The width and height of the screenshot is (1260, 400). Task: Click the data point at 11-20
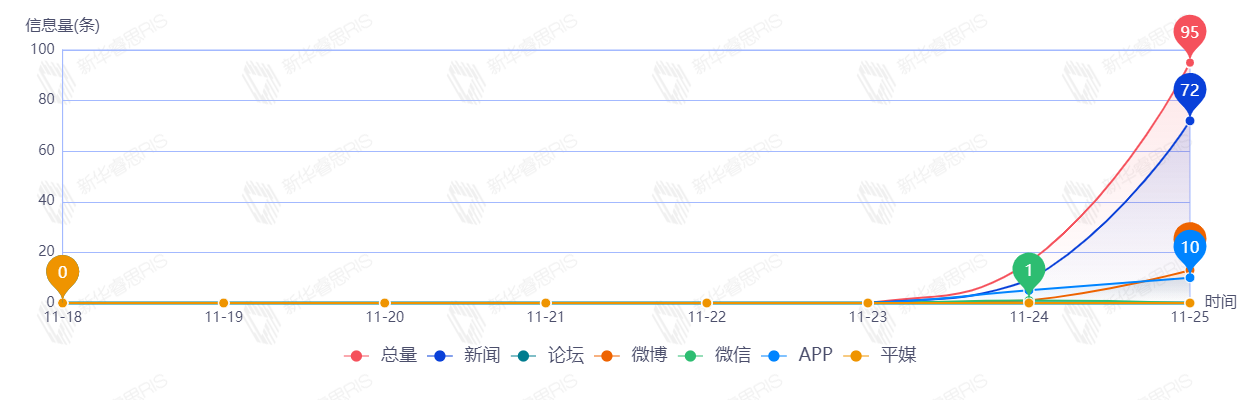click(384, 303)
